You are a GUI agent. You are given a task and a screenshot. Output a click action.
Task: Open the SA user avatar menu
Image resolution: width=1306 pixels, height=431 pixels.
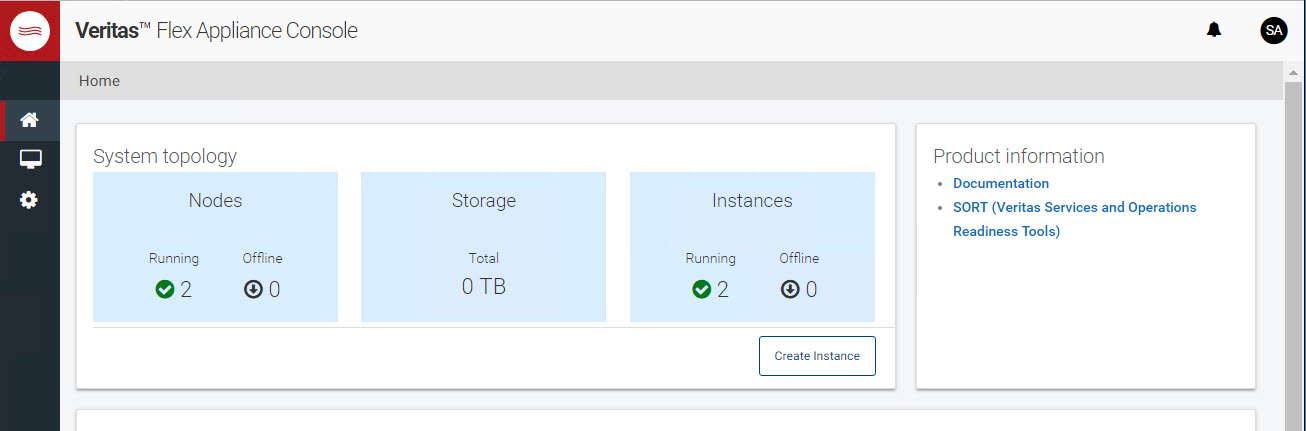click(1273, 30)
